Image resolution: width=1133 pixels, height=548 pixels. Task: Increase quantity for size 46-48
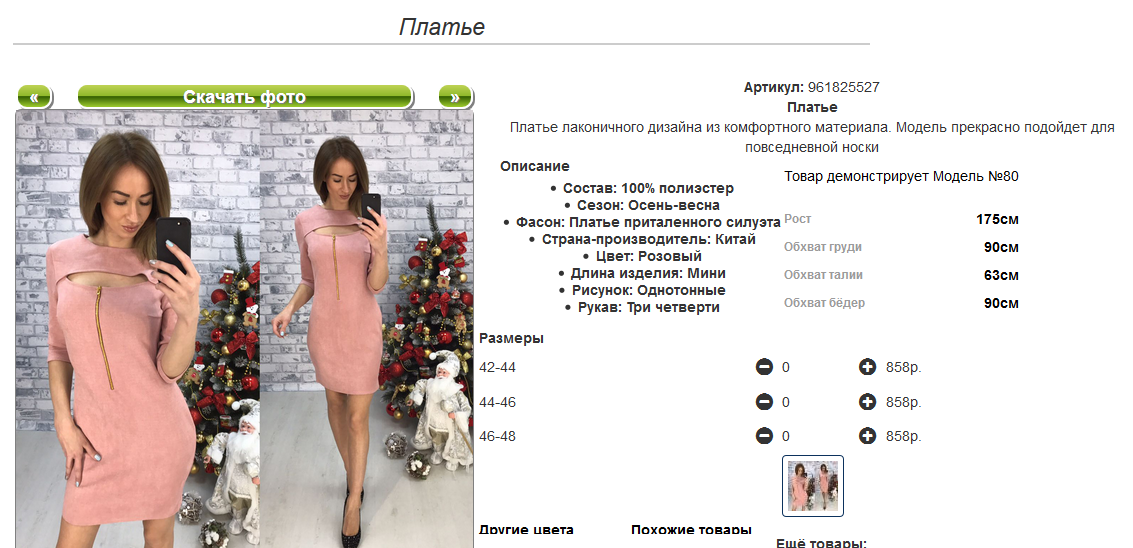point(867,436)
